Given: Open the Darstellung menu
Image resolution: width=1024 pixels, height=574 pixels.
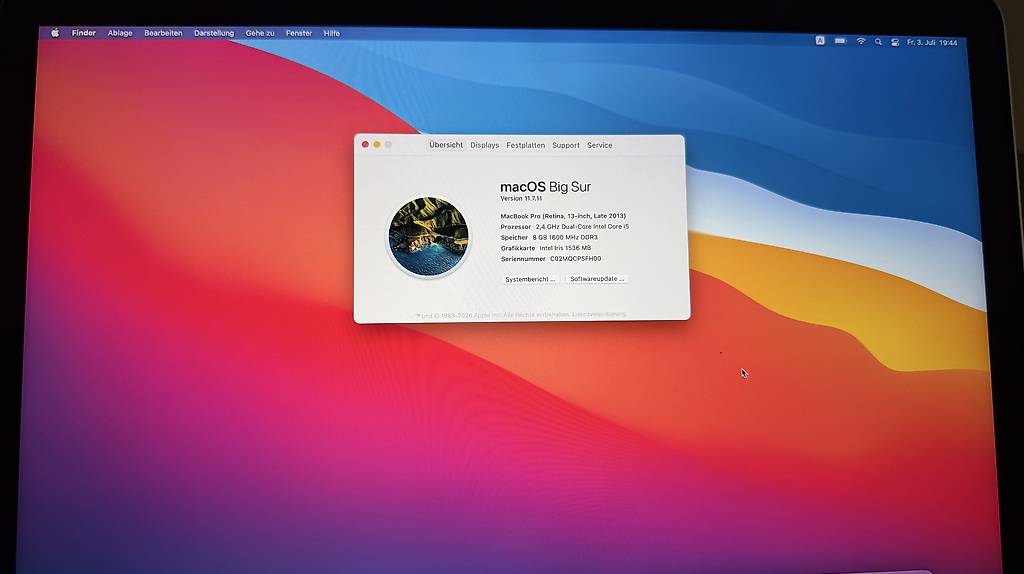Looking at the screenshot, I should click(x=214, y=33).
